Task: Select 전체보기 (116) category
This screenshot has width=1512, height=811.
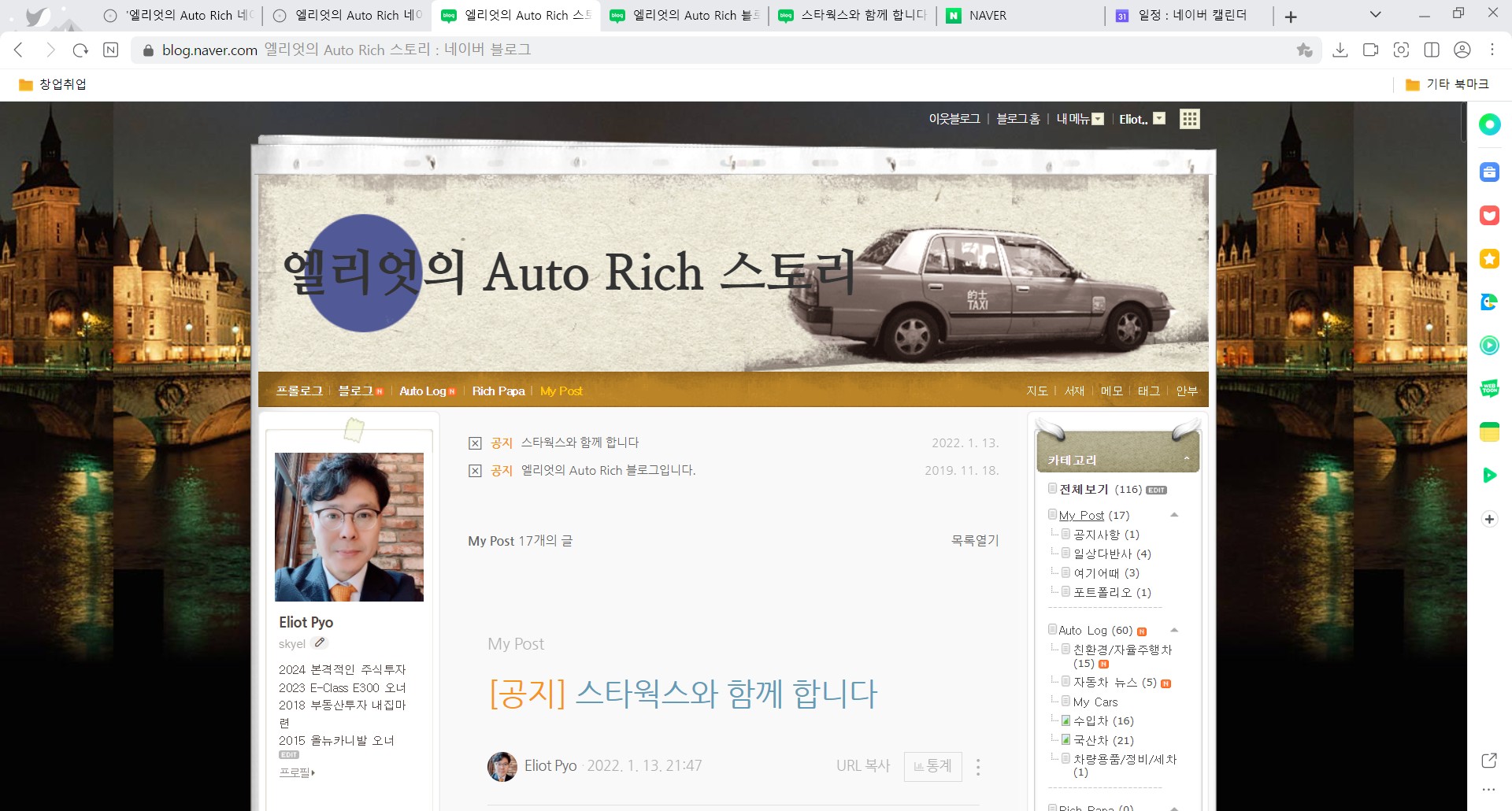Action: [x=1100, y=489]
